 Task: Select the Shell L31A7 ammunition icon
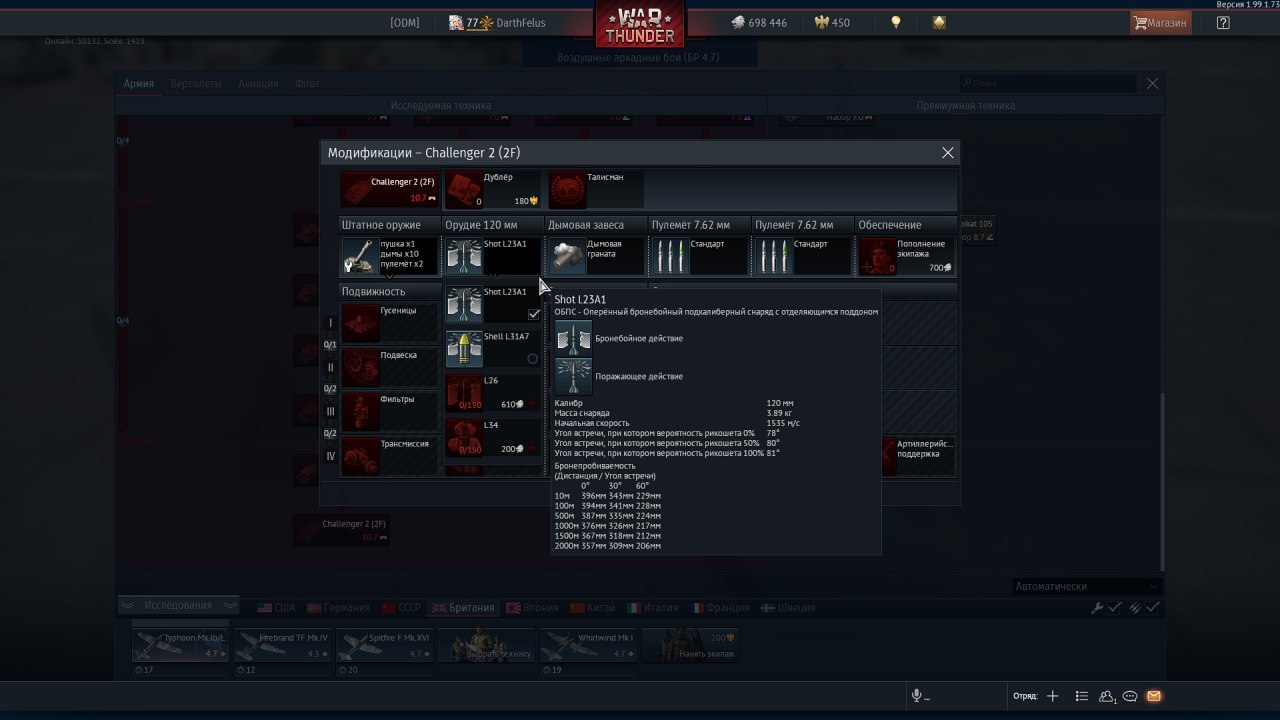coord(464,348)
